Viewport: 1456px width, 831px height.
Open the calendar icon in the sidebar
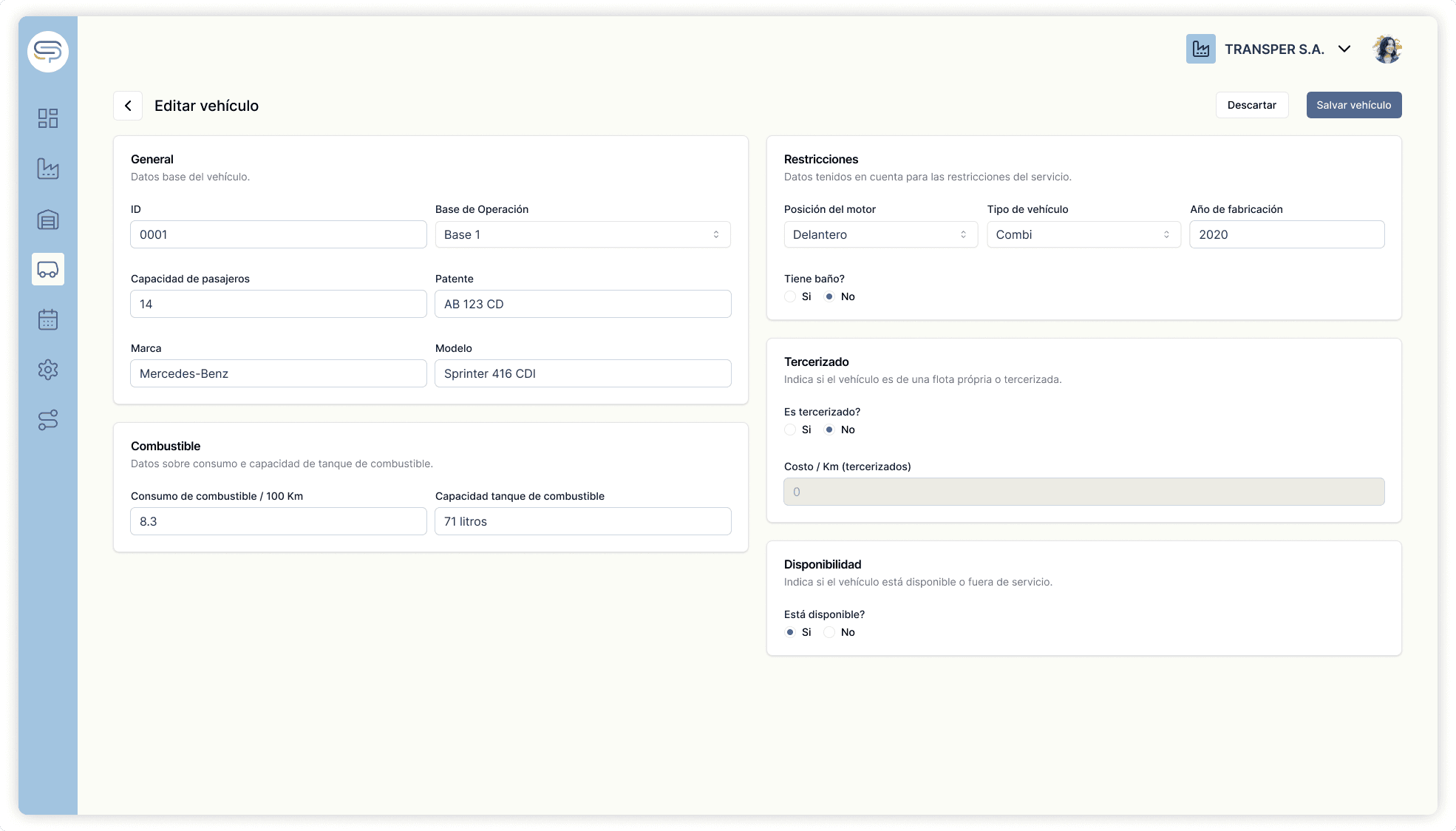[48, 319]
